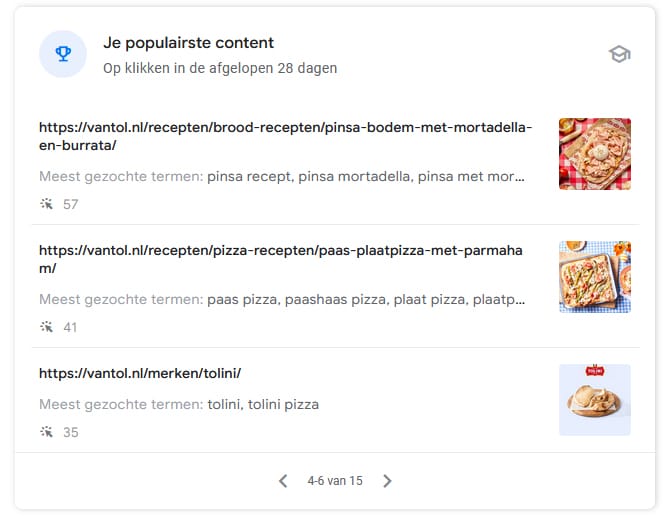Click the clicks icon next to 57
Image resolution: width=668 pixels, height=525 pixels.
pyautogui.click(x=46, y=204)
